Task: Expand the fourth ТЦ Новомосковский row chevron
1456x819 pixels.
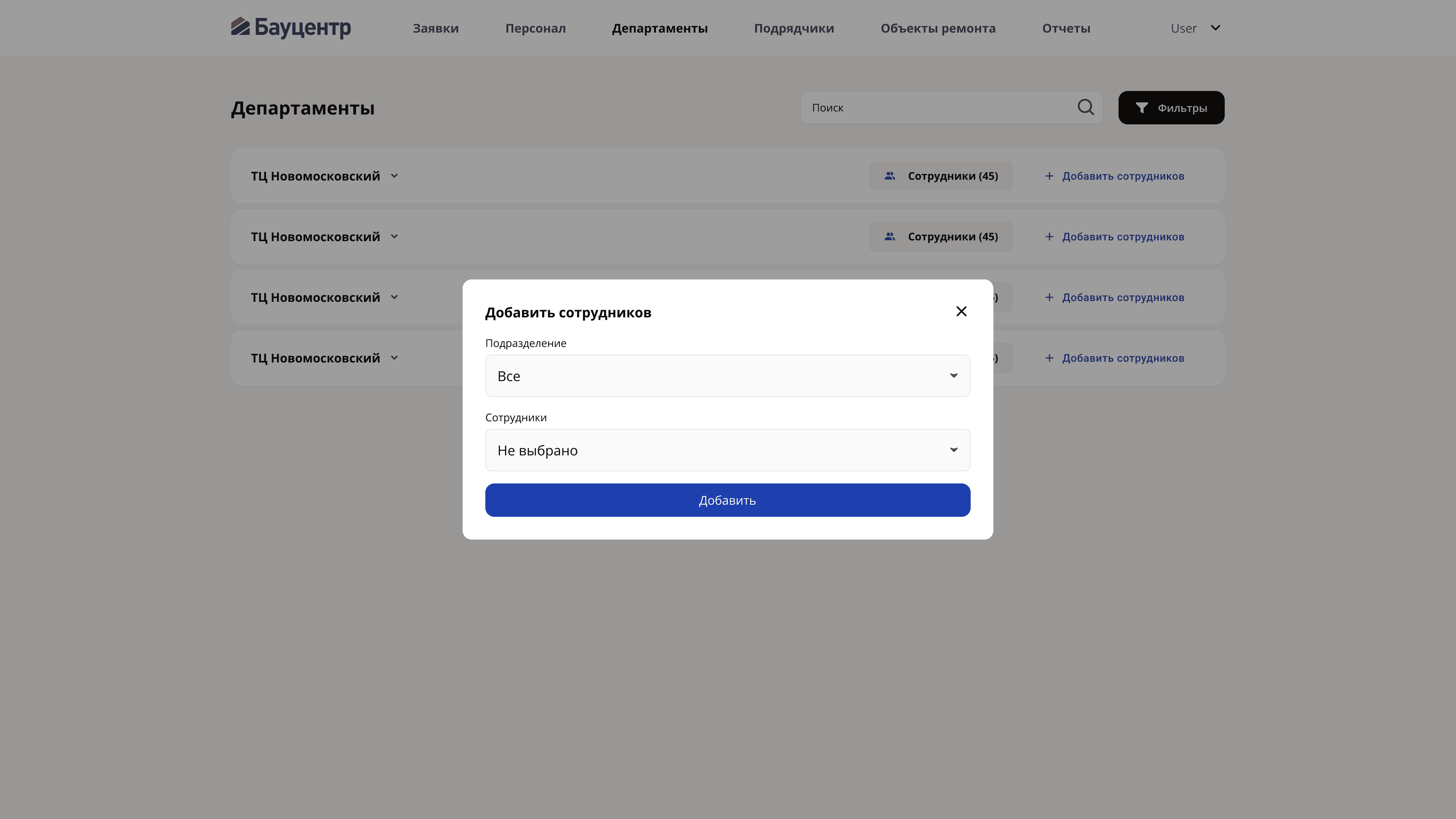Action: coord(394,358)
